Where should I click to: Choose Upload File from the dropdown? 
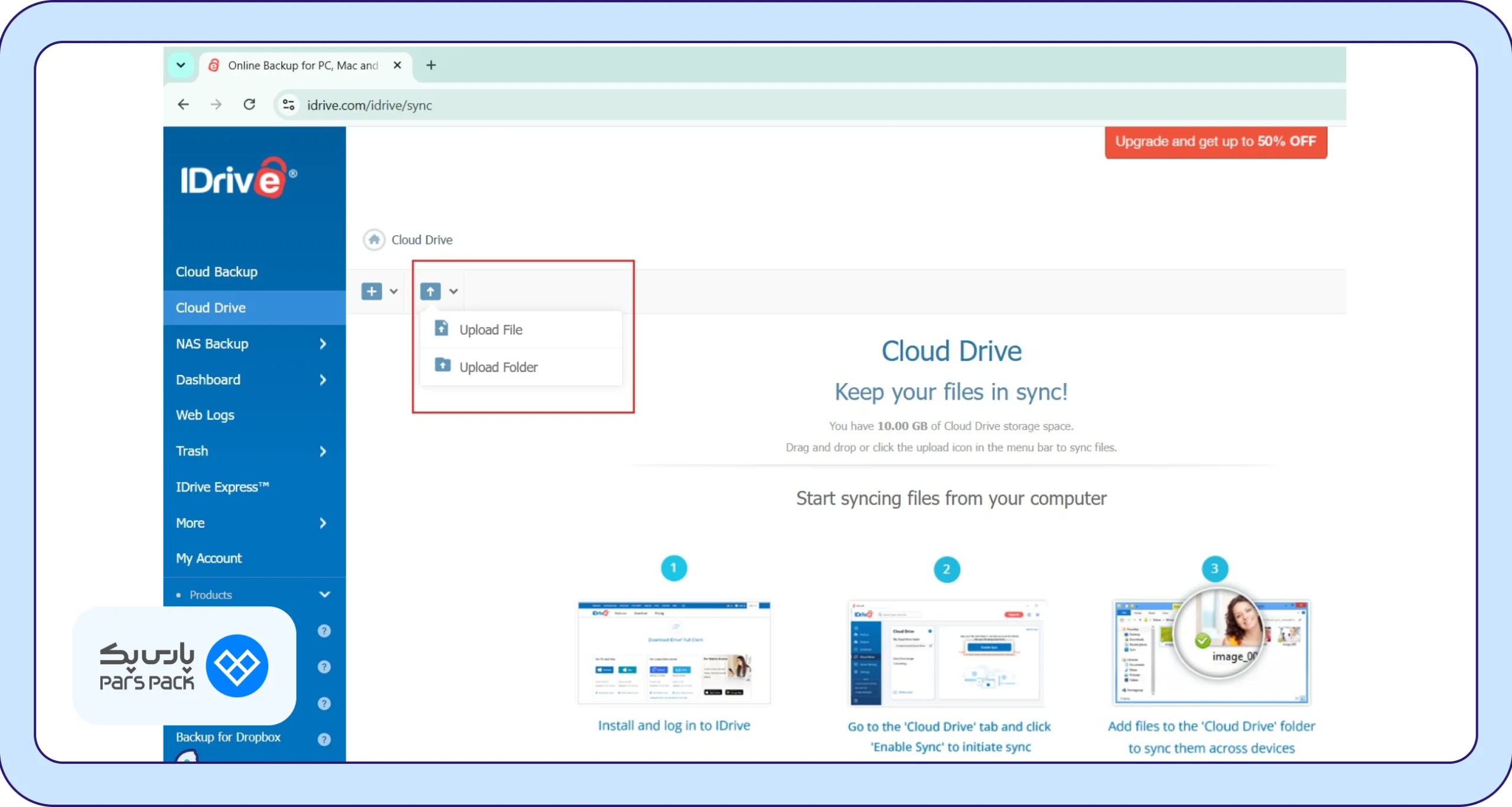pos(521,329)
